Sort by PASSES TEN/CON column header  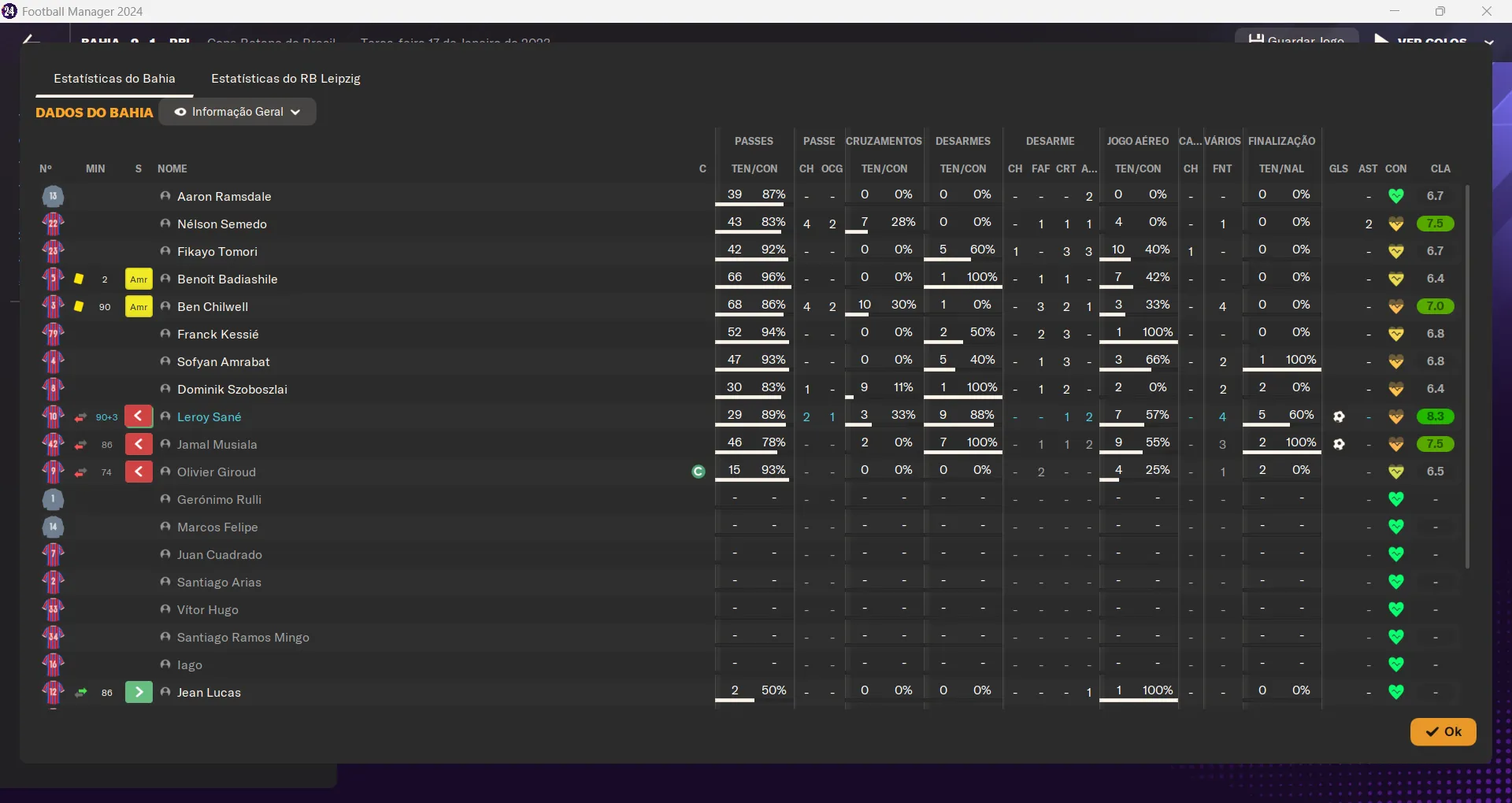(x=754, y=168)
